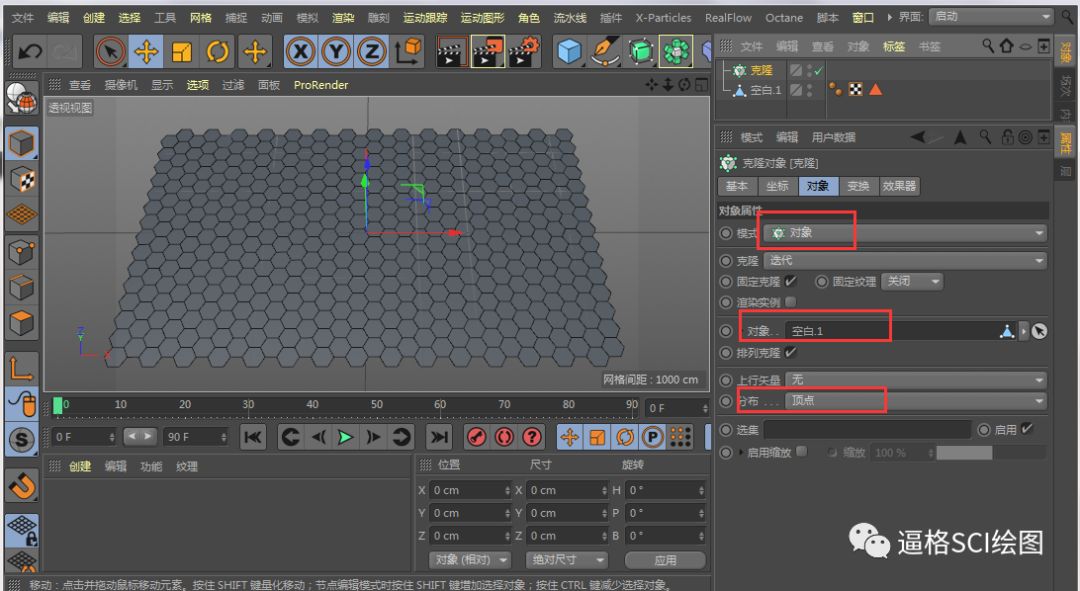Screen dimensions: 1080x591
Task: Activate the Scale tool in top toolbar
Action: pos(182,52)
